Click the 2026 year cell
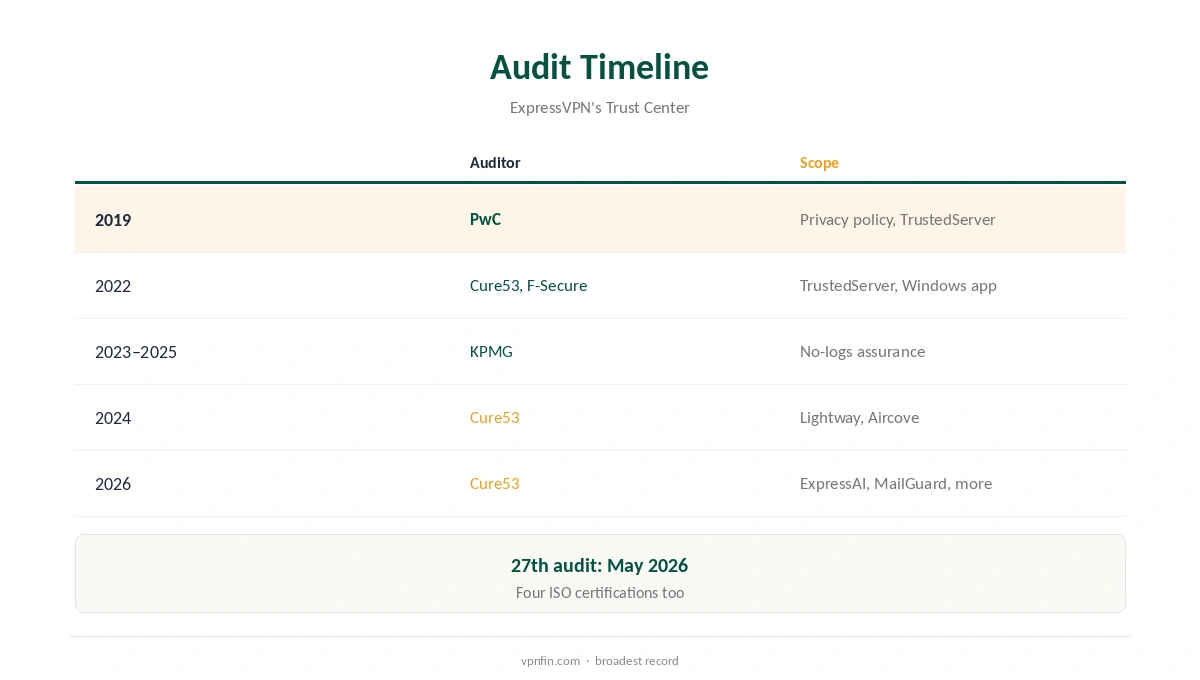1200x680 pixels. (113, 484)
